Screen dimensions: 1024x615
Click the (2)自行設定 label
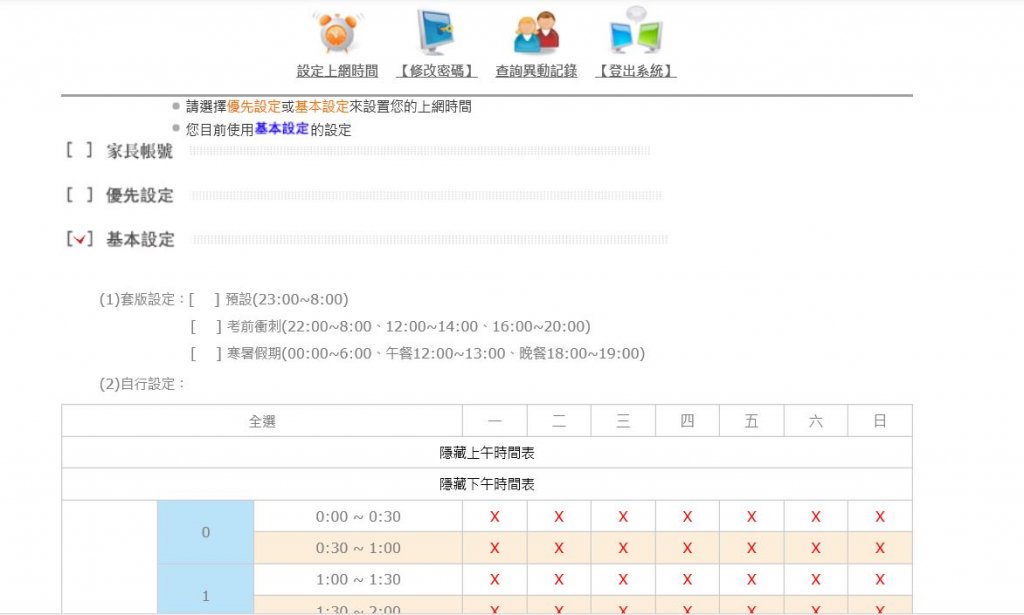pos(142,384)
